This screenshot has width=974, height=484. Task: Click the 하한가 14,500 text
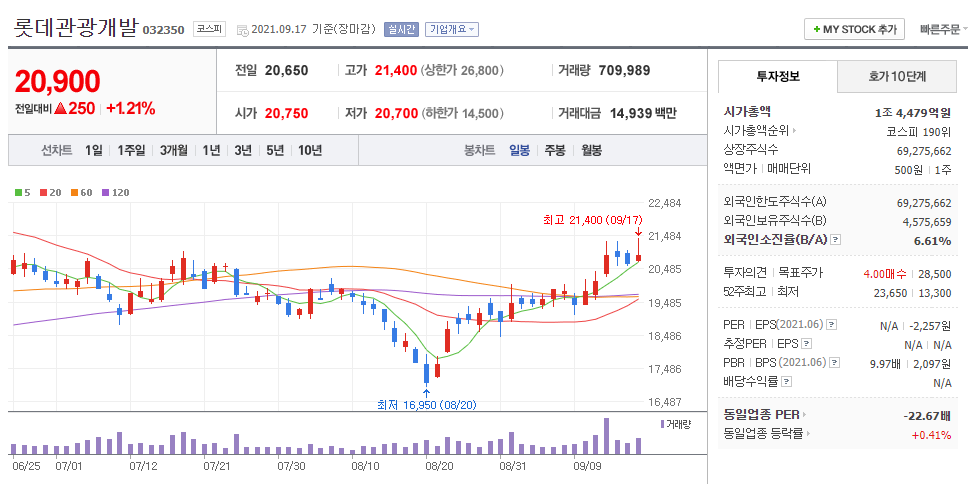coord(462,114)
